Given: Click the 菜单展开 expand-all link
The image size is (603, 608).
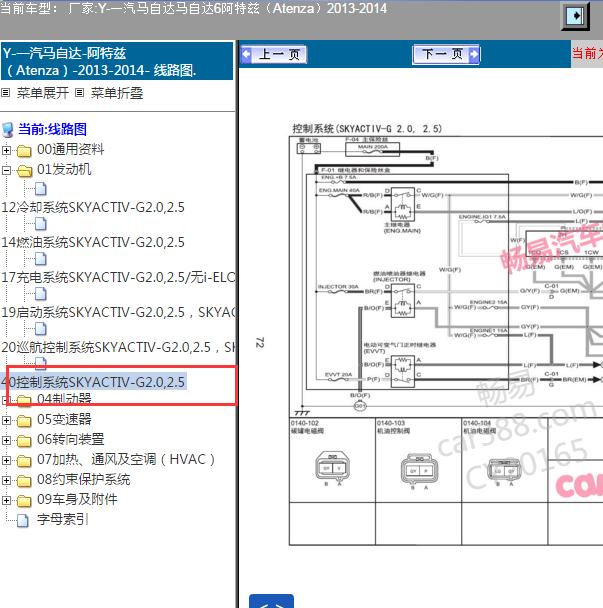Looking at the screenshot, I should pos(43,93).
